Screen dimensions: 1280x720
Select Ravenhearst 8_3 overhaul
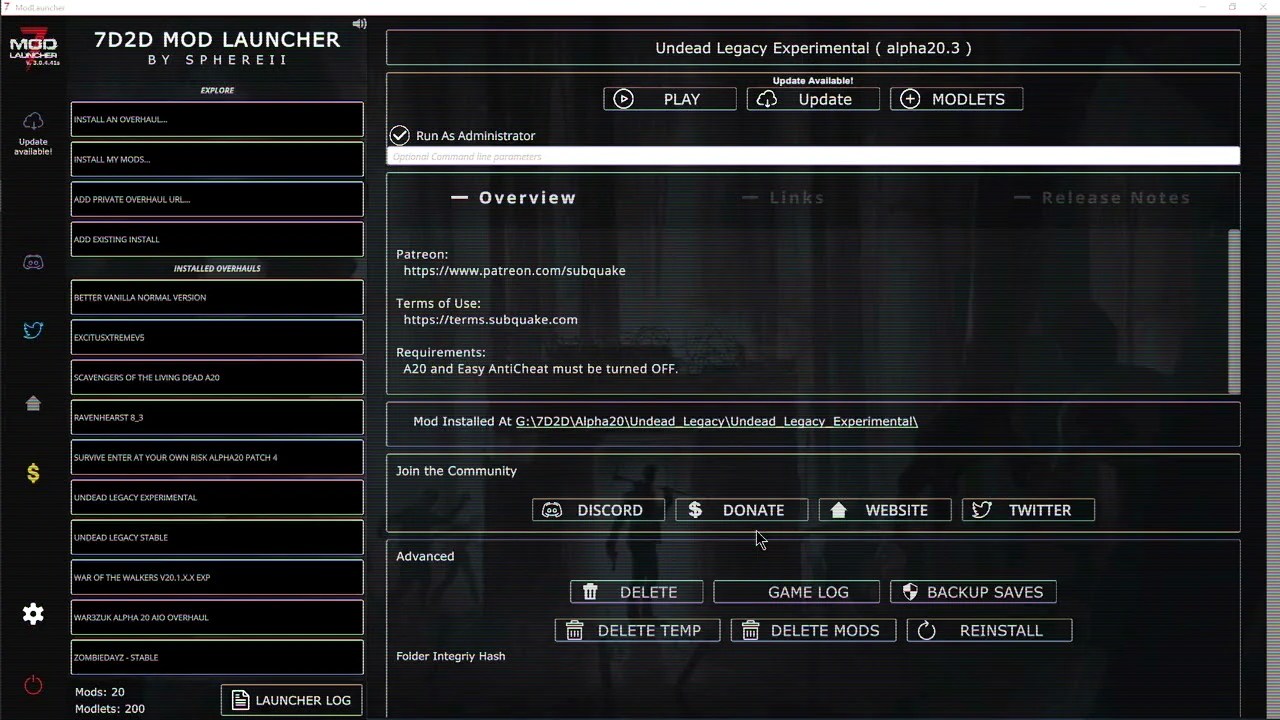click(x=217, y=417)
